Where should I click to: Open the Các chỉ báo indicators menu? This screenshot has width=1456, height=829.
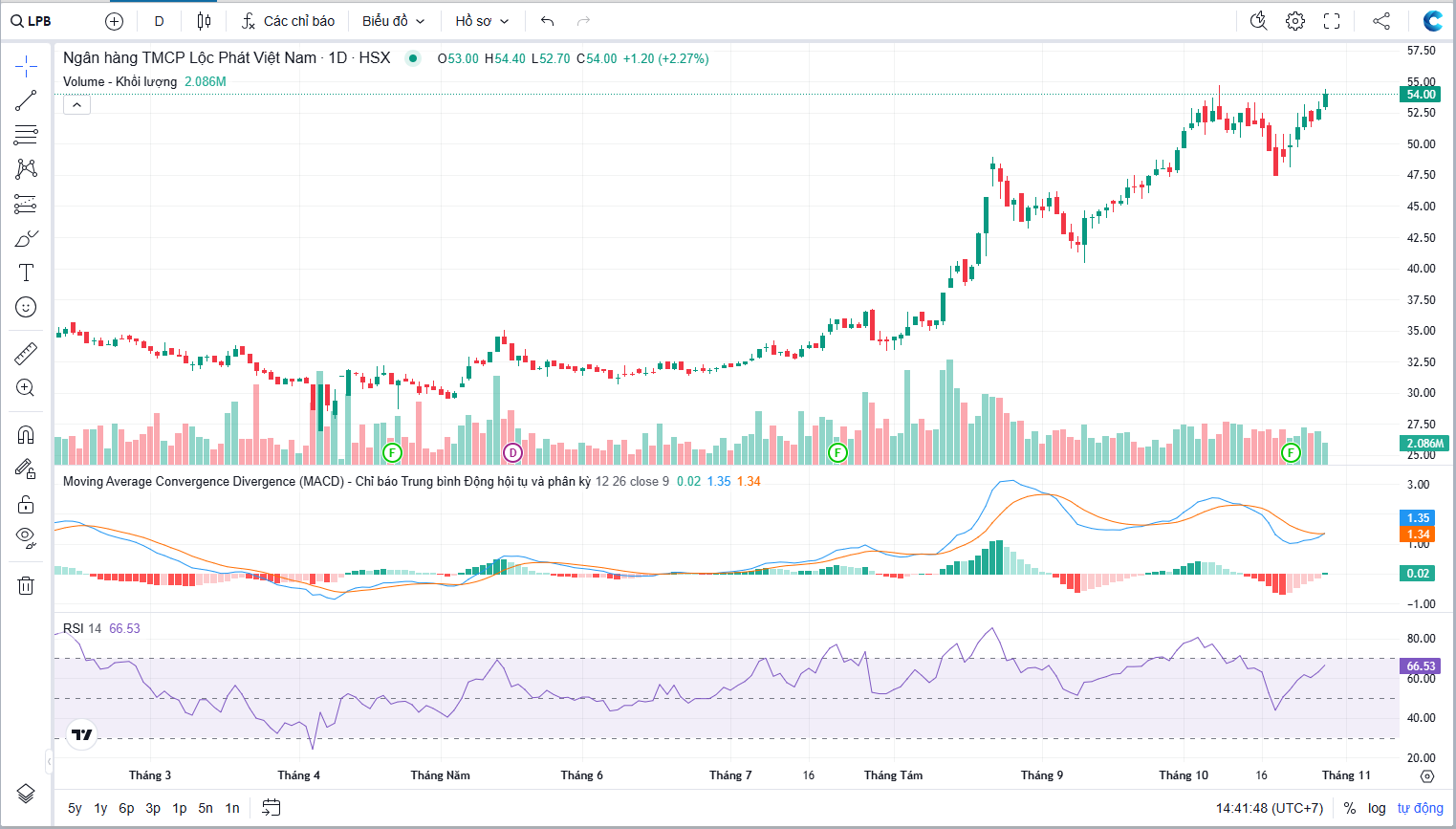pos(288,21)
